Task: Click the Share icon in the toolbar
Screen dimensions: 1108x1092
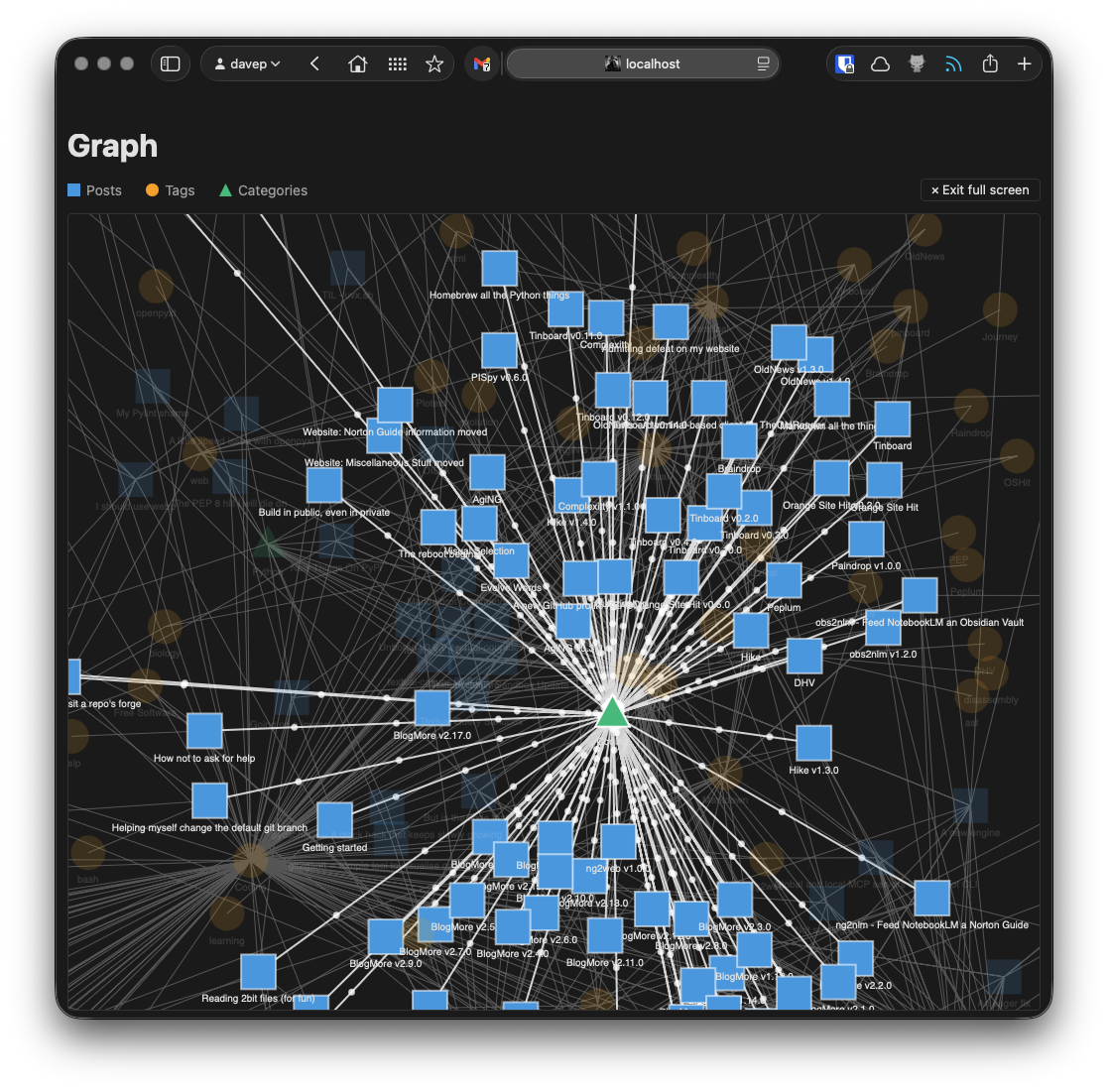Action: point(990,63)
